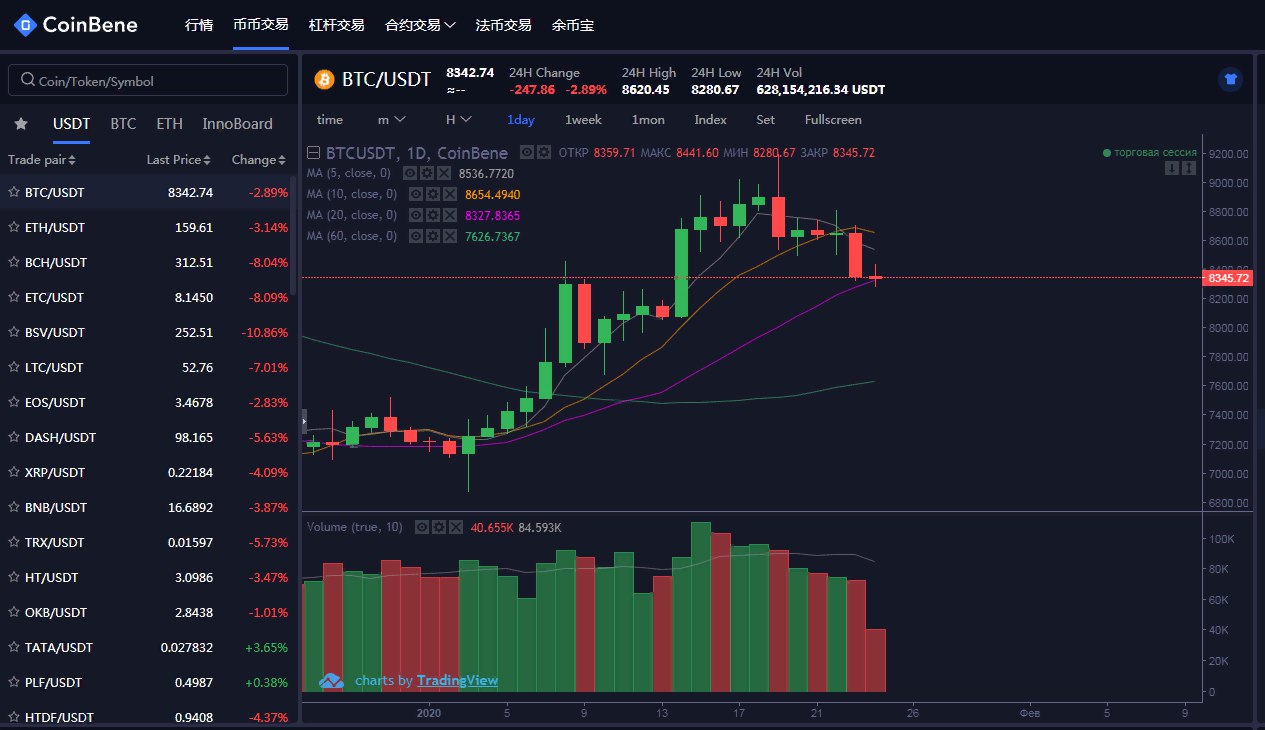
Task: Switch to the InnoBoard tab
Action: [237, 124]
